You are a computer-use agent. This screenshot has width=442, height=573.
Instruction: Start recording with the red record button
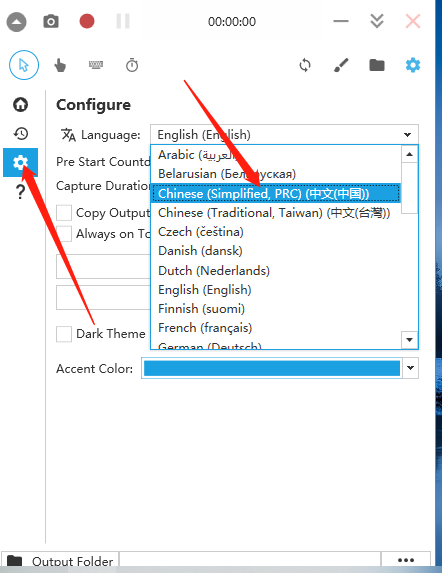pos(87,21)
